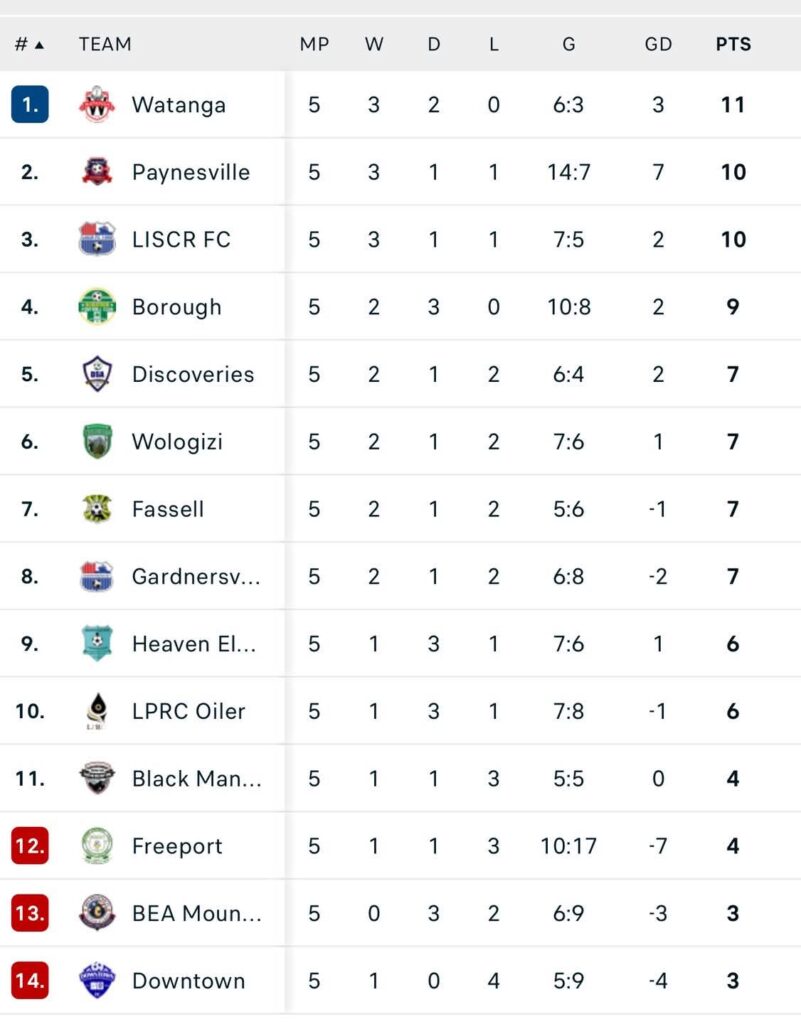This screenshot has height=1024, width=801.
Task: Select the Black Man... table row
Action: [400, 778]
